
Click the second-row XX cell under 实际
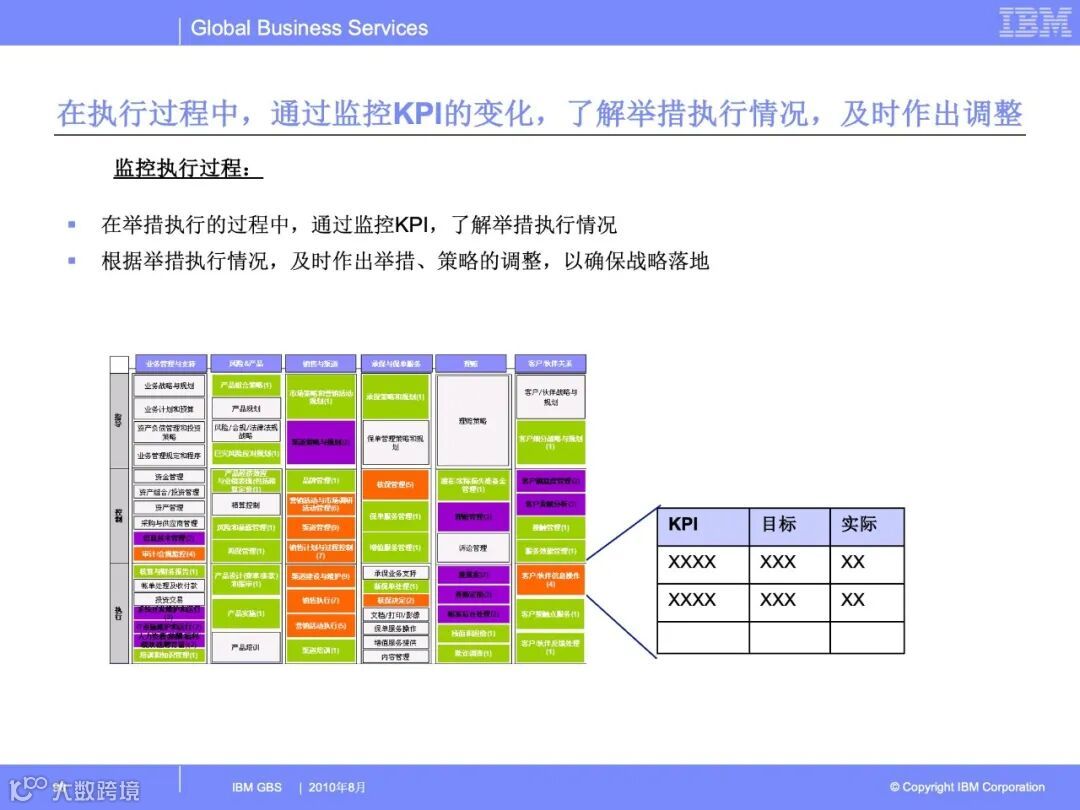(867, 603)
